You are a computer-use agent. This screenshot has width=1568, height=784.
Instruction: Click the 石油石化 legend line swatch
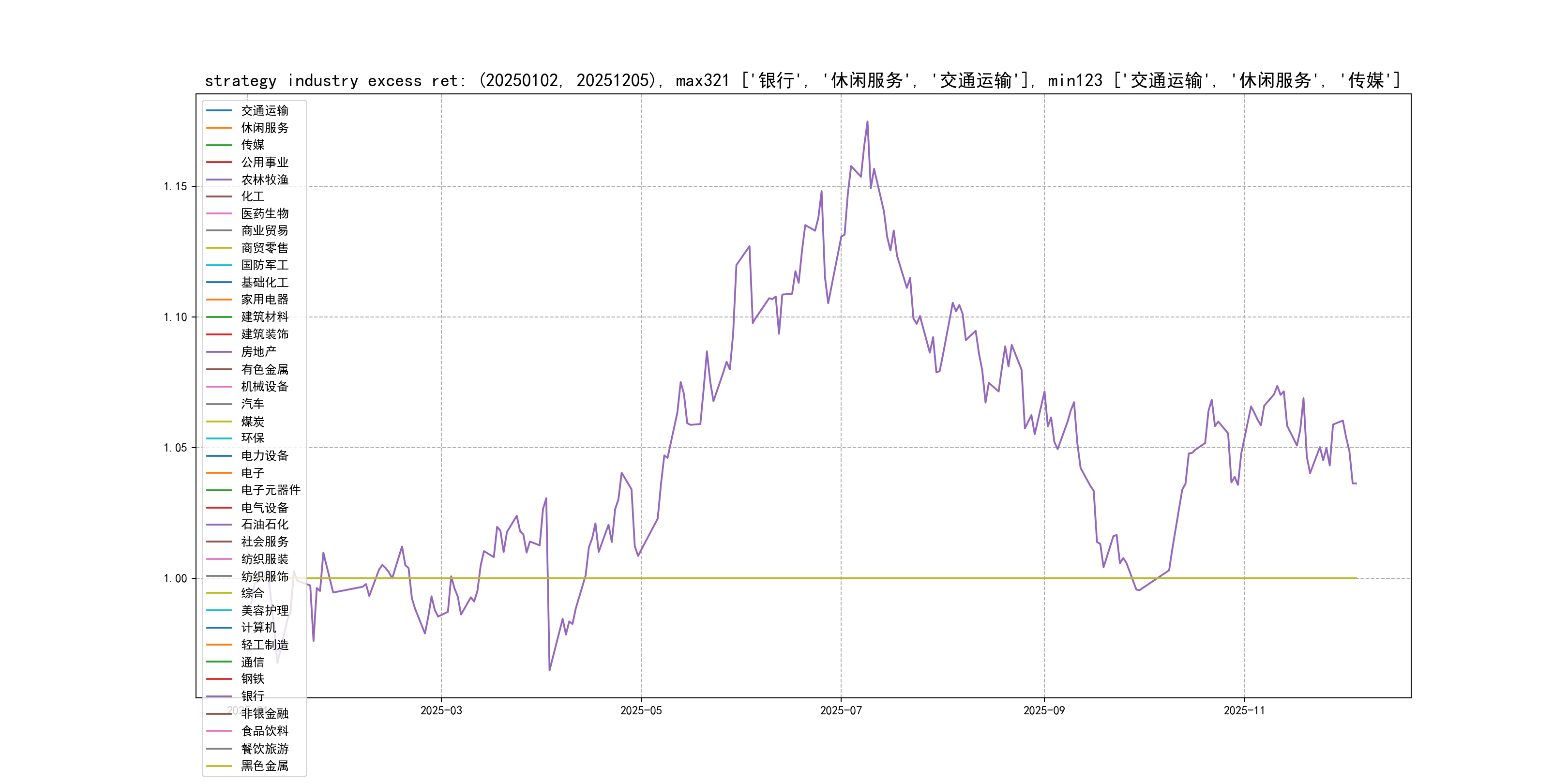219,525
